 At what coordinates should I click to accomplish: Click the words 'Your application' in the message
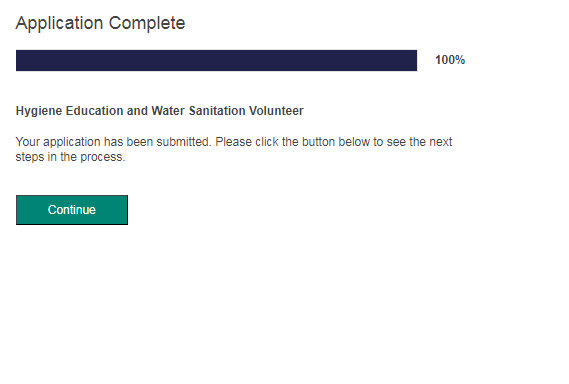(58, 142)
